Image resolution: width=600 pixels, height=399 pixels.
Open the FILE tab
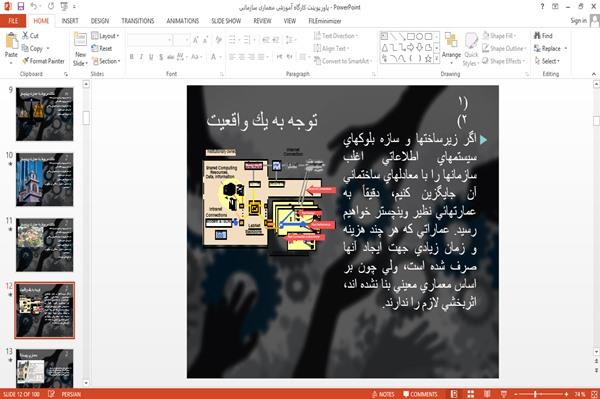click(x=13, y=21)
